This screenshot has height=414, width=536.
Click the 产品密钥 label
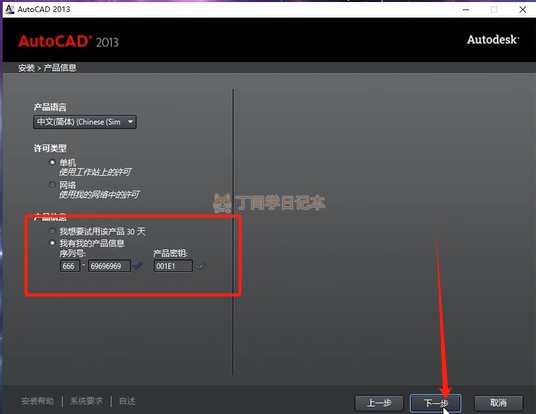(x=170, y=253)
